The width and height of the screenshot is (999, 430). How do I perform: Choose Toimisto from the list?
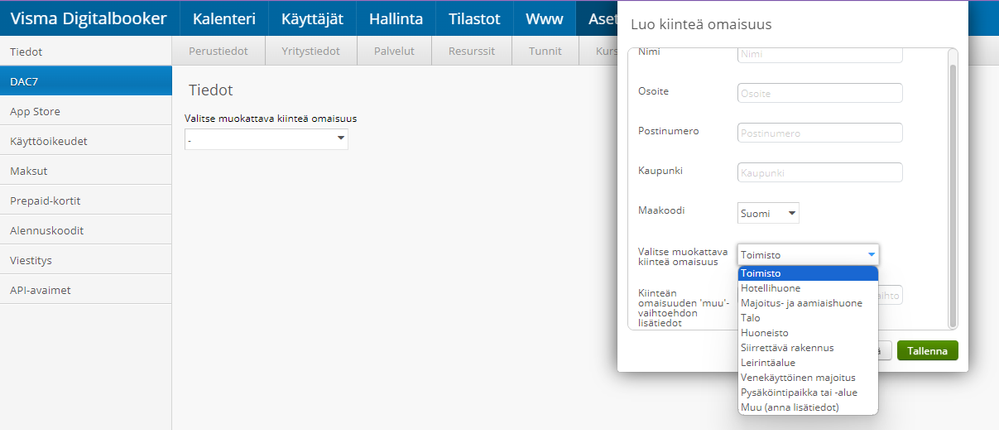click(808, 273)
